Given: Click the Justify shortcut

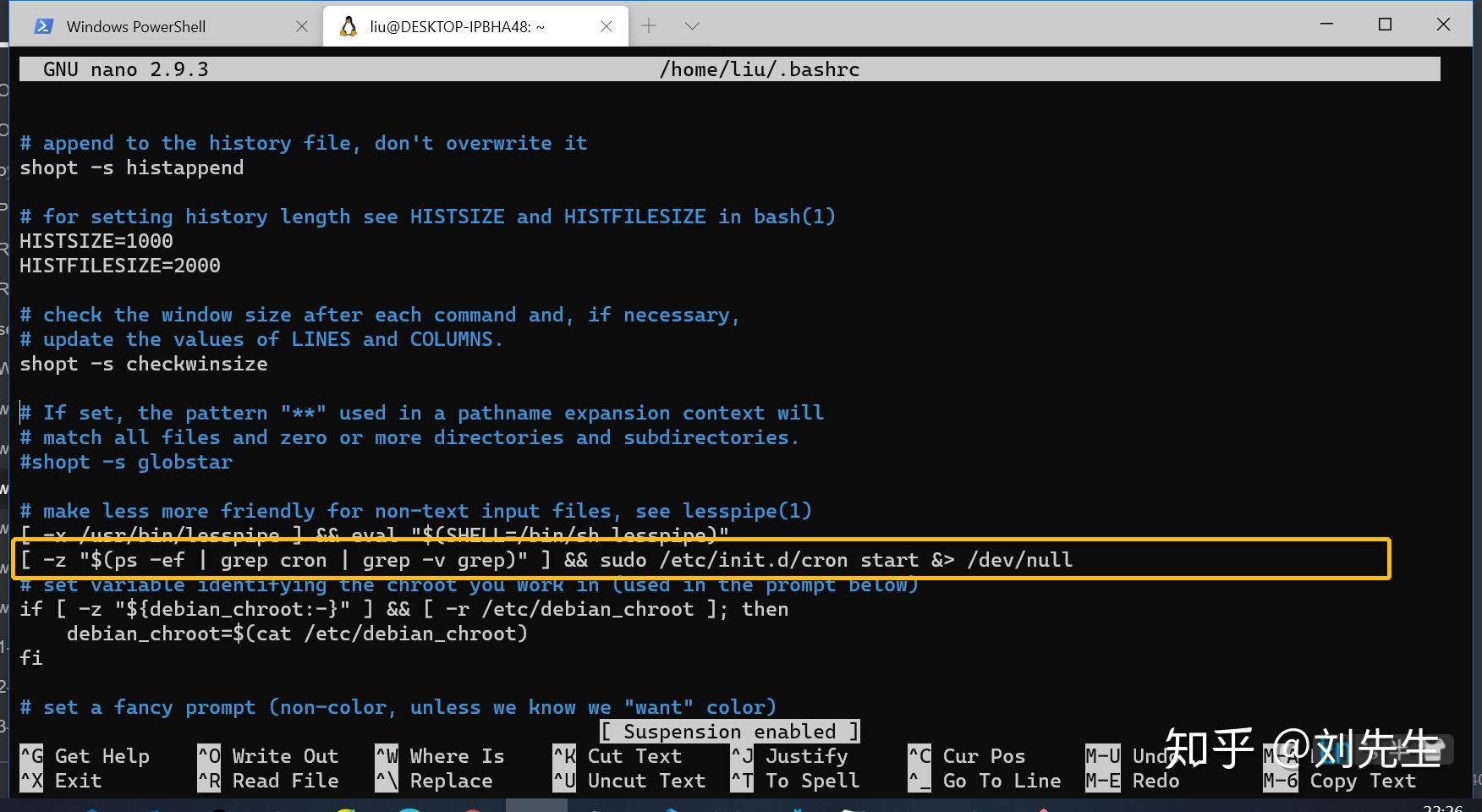Looking at the screenshot, I should [x=793, y=755].
